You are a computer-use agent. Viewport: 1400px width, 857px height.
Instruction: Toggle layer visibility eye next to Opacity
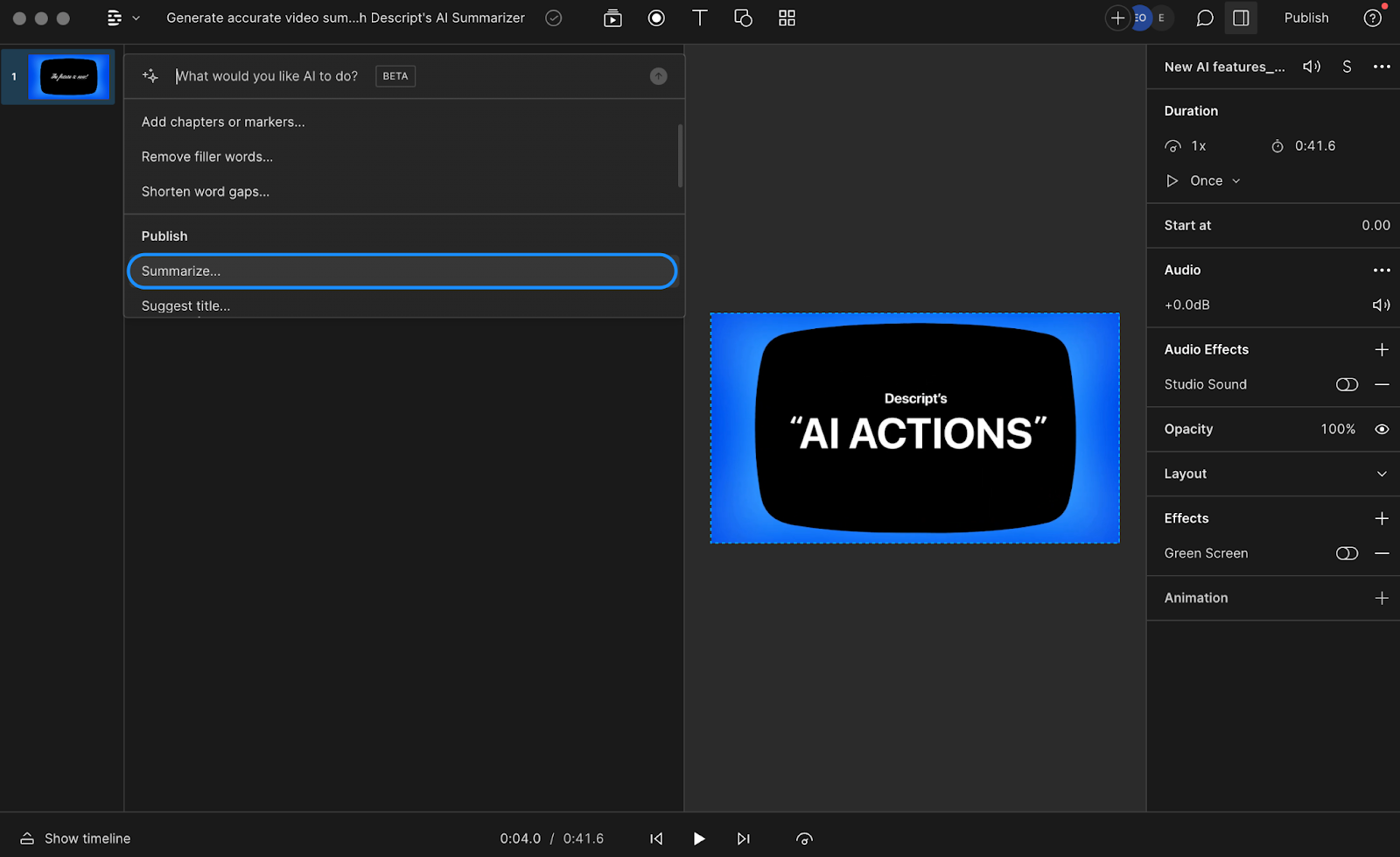[1382, 429]
